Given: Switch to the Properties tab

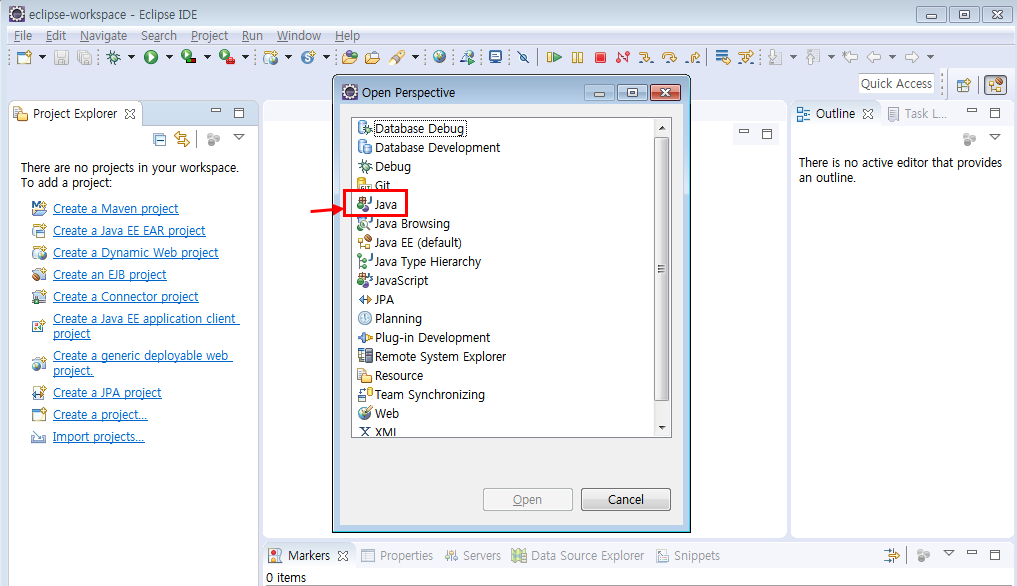Looking at the screenshot, I should click(x=397, y=555).
